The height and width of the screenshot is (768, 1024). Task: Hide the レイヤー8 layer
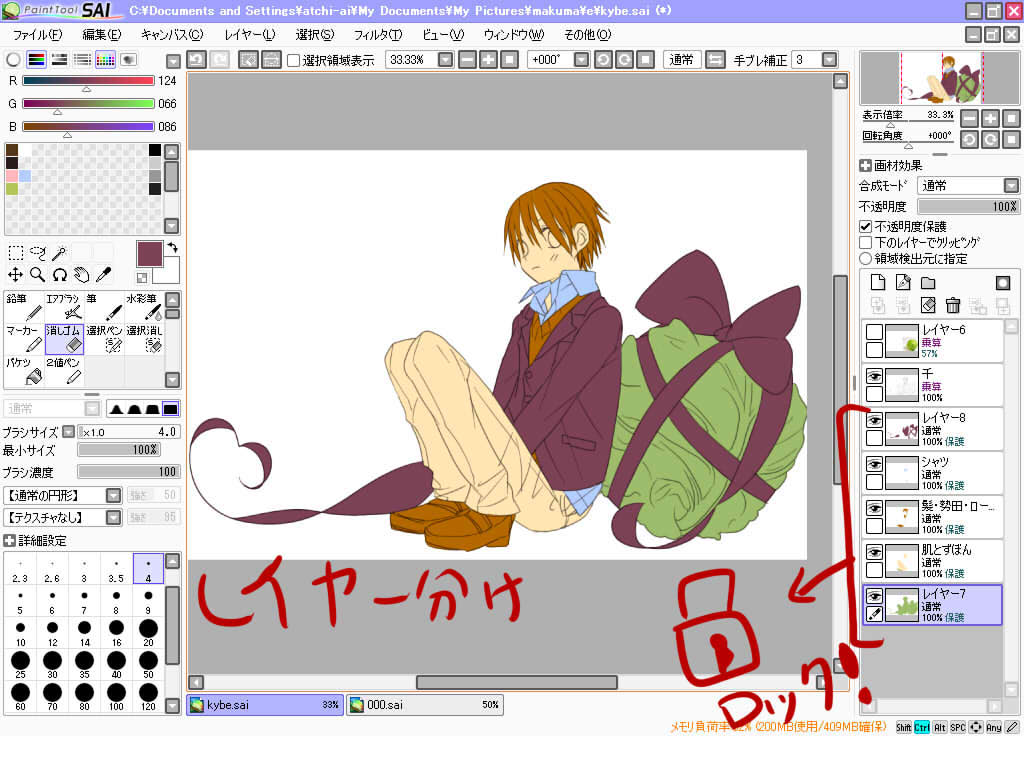(874, 420)
